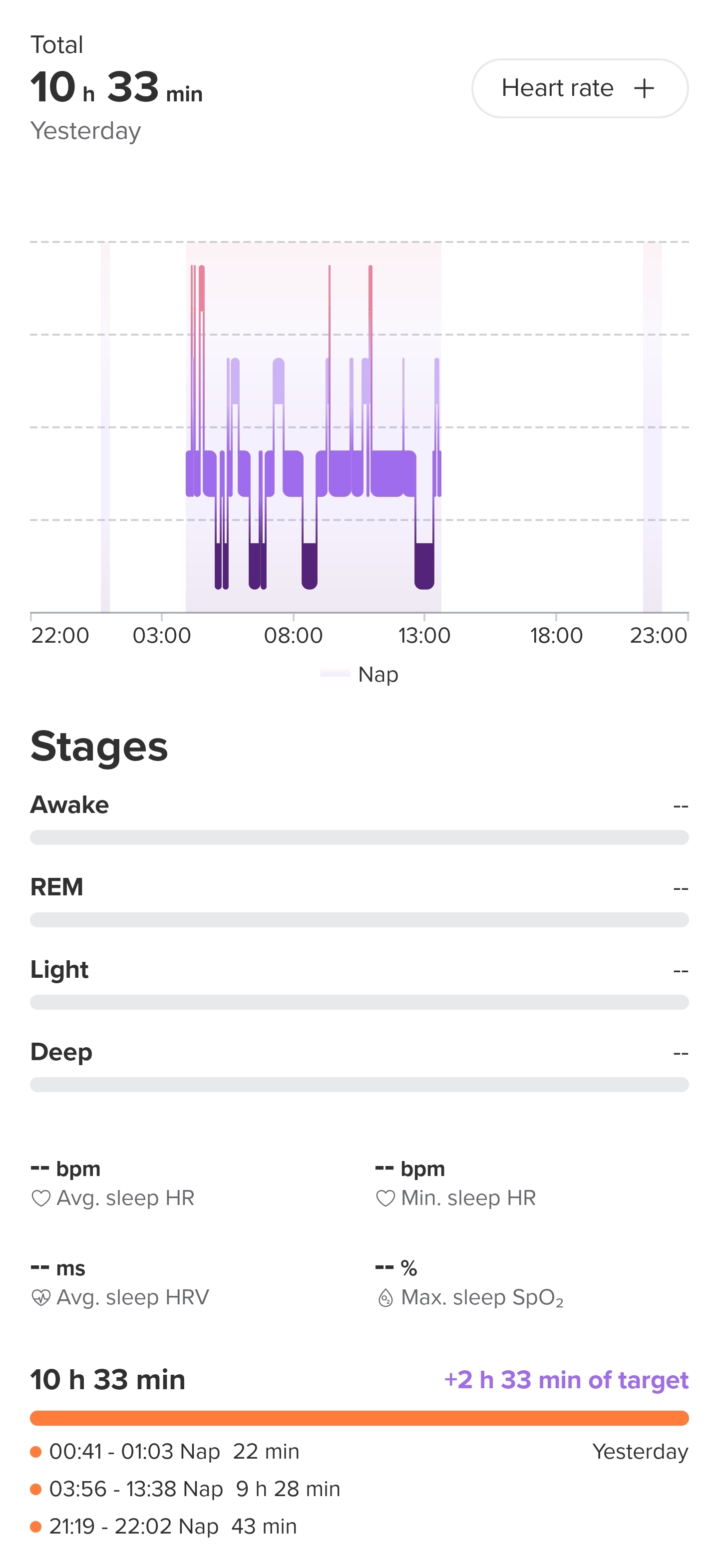This screenshot has width=719, height=1568.
Task: Tap the orange sleep target progress bar
Action: (359, 1418)
